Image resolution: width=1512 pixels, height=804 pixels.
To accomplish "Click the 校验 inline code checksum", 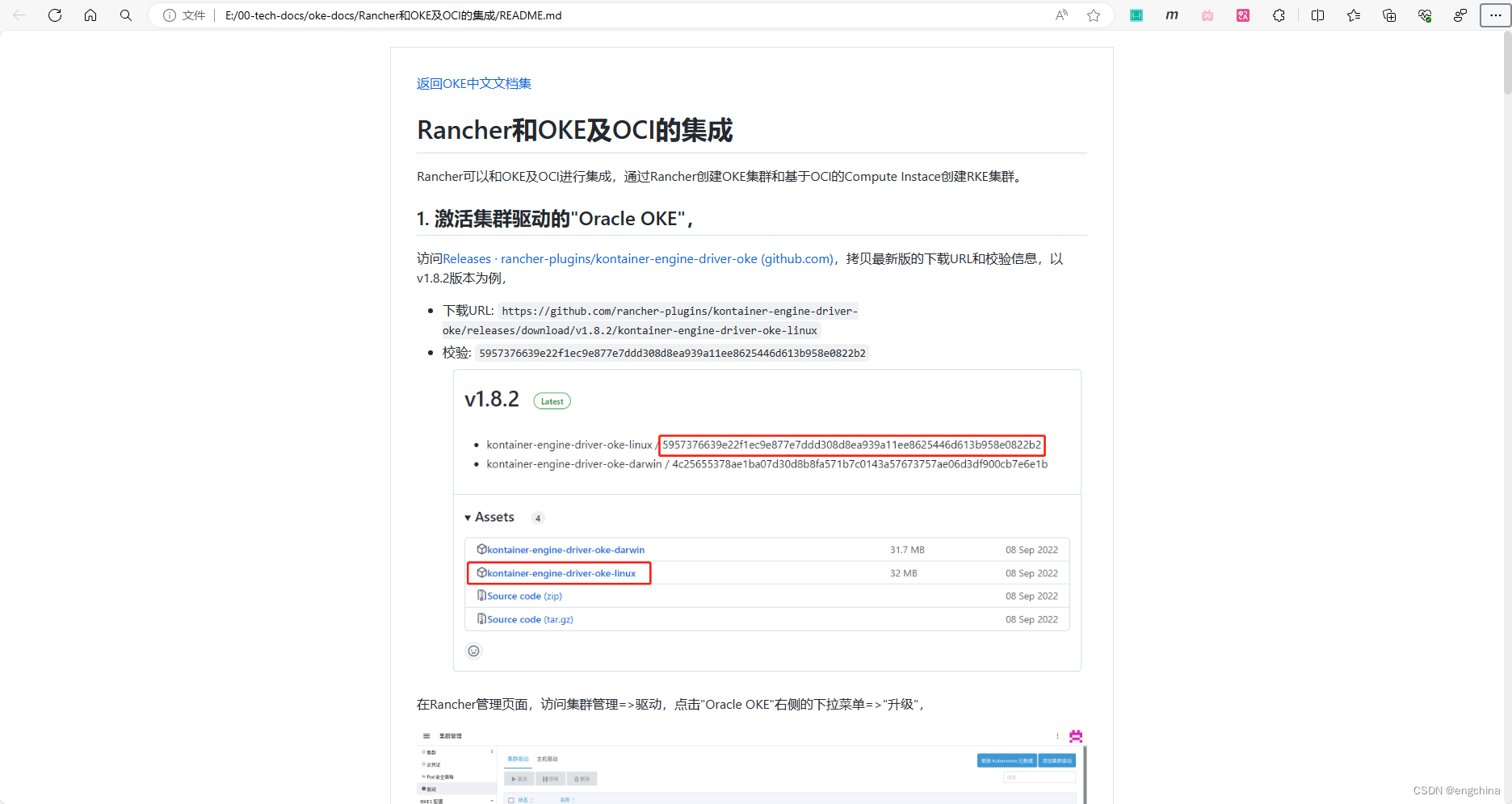I will [x=672, y=353].
